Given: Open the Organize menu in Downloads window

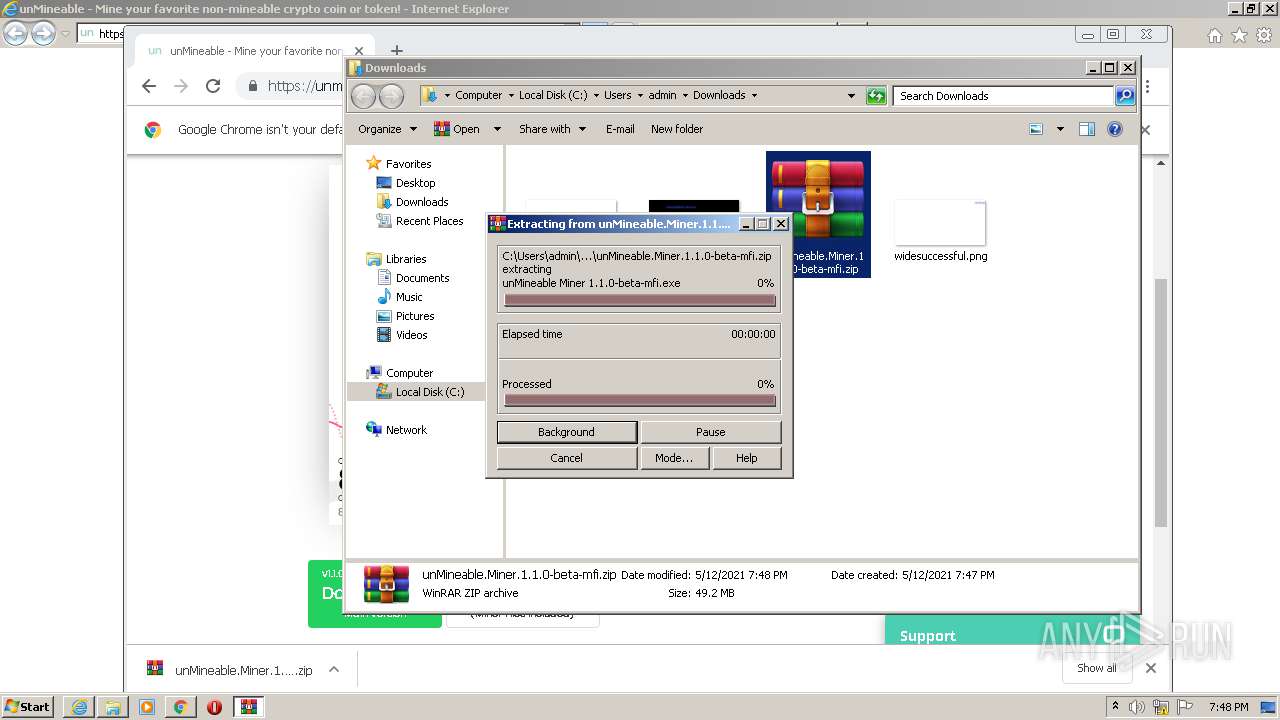Looking at the screenshot, I should click(387, 129).
